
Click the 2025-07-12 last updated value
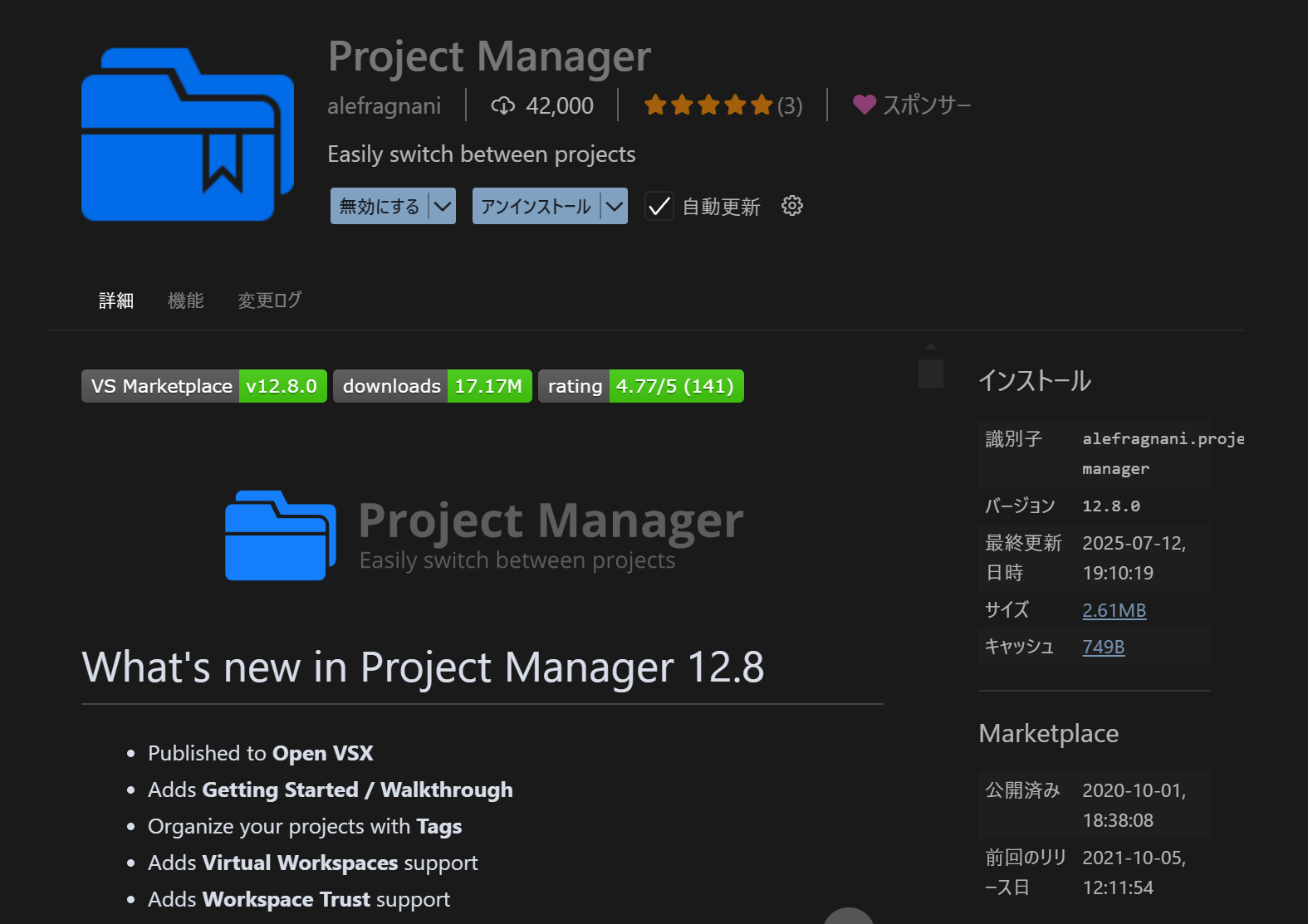tap(1134, 557)
